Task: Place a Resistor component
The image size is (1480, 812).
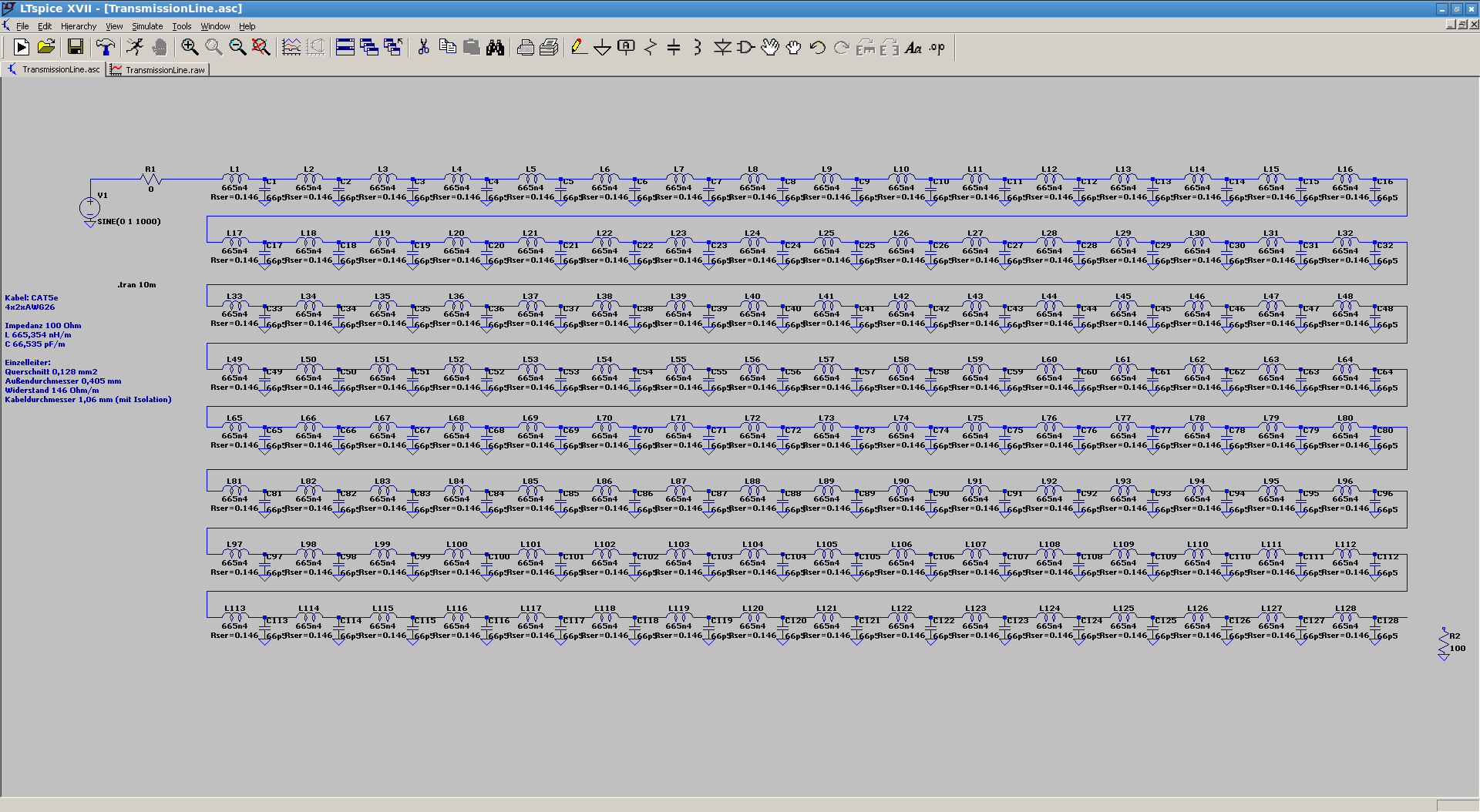Action: (x=651, y=48)
